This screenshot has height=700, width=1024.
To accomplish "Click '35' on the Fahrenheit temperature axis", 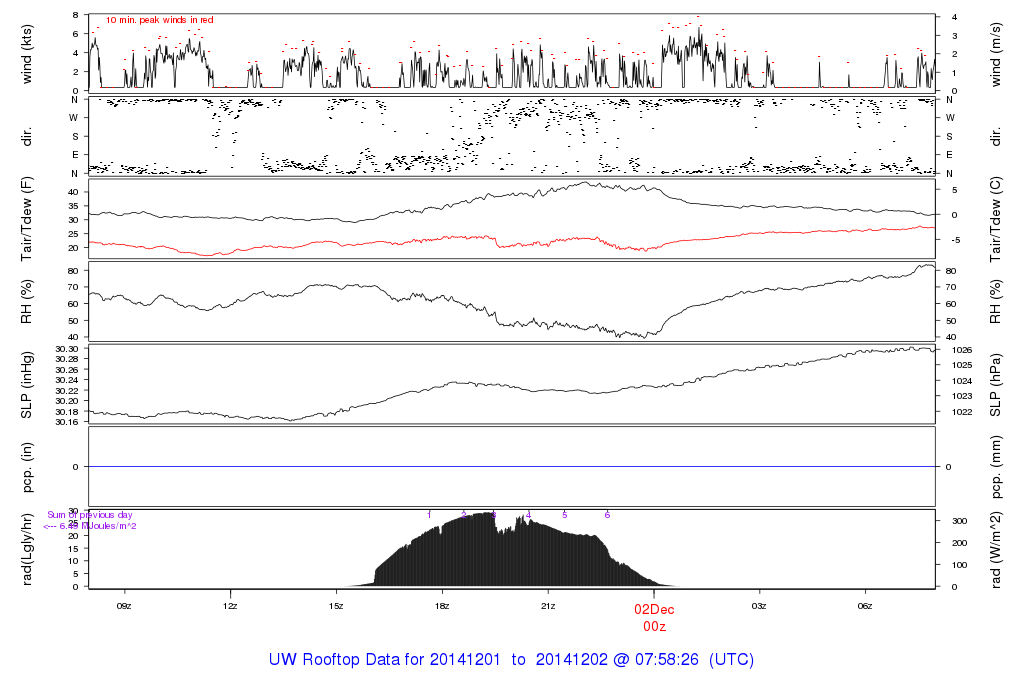I will pyautogui.click(x=73, y=206).
